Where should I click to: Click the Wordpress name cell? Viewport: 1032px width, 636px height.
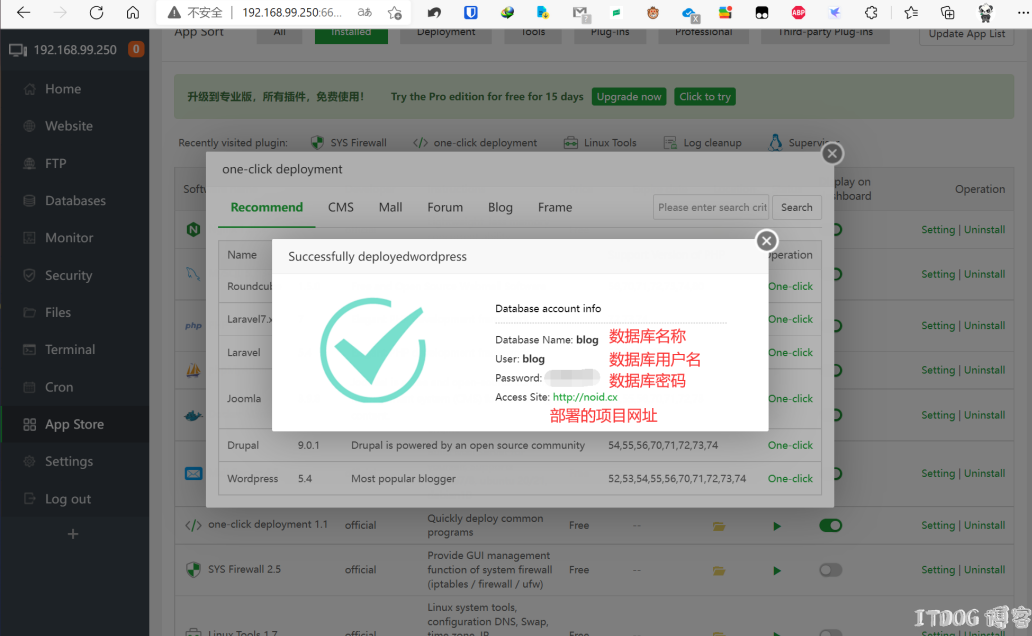point(253,479)
